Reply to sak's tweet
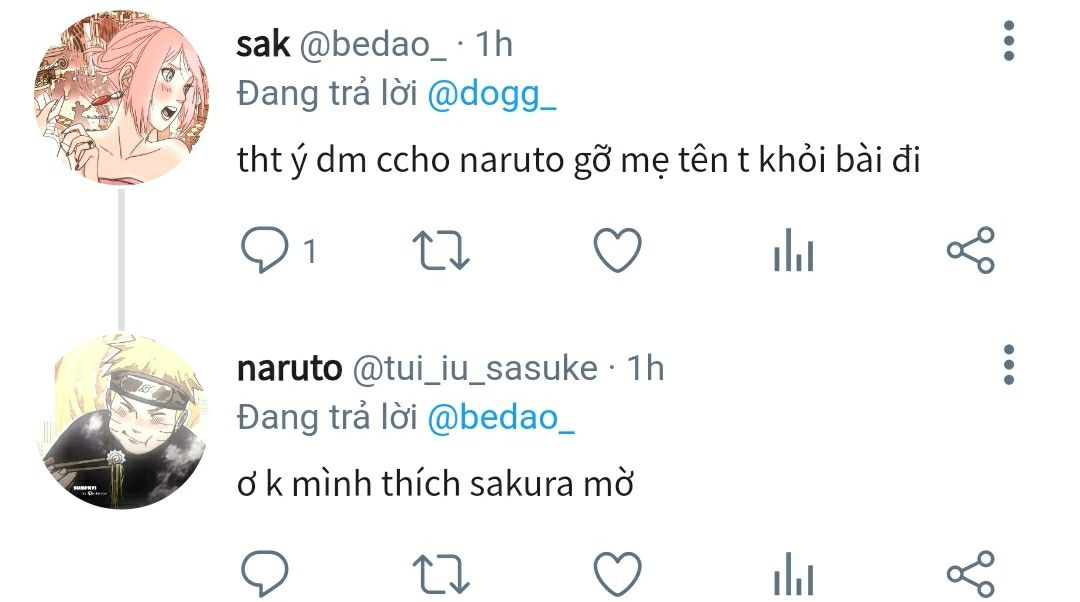 pyautogui.click(x=266, y=250)
